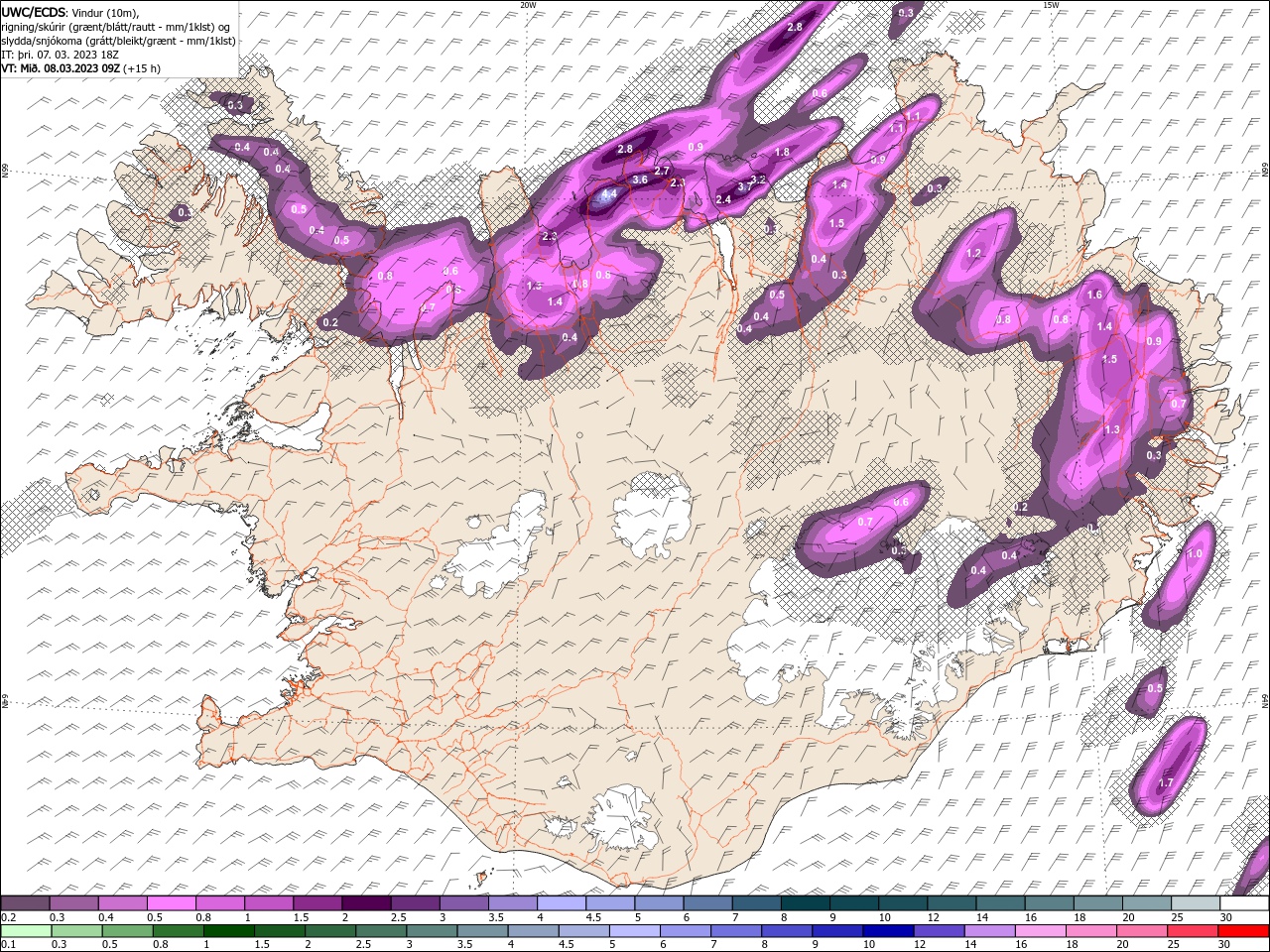The image size is (1270, 952).
Task: Click the 1.7 precipitation value offshore southeast
Action: [1166, 782]
